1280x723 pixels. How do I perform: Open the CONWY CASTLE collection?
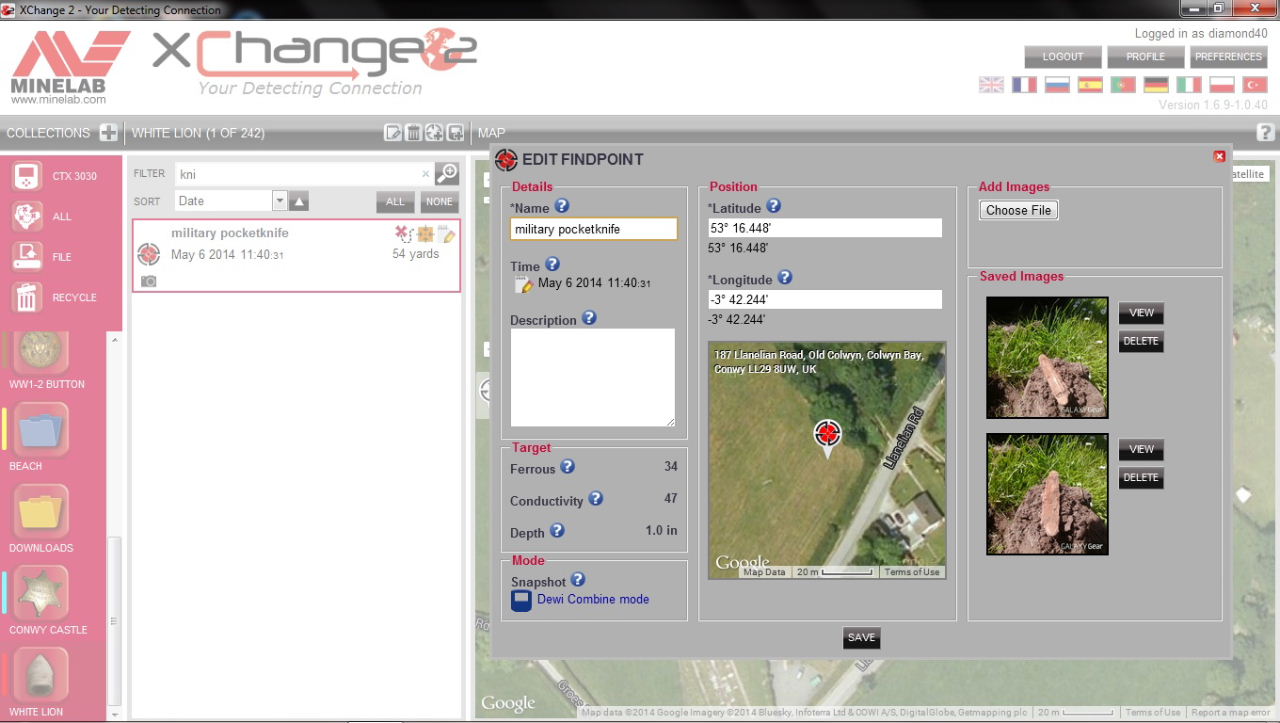[42, 594]
